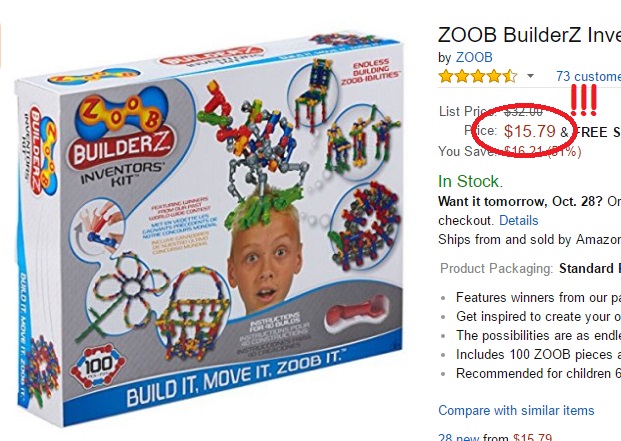621x441 pixels.
Task: Click the ZOOB brand link
Action: click(x=474, y=57)
